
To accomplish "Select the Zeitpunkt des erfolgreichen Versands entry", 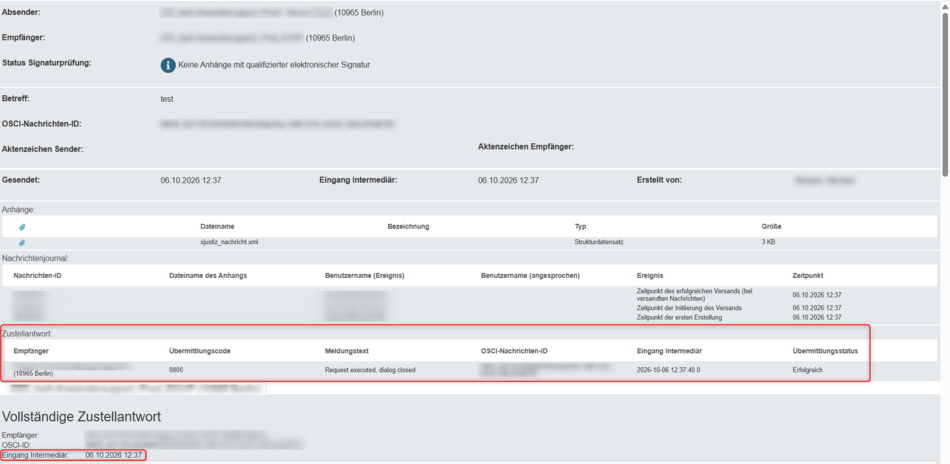I will [694, 294].
